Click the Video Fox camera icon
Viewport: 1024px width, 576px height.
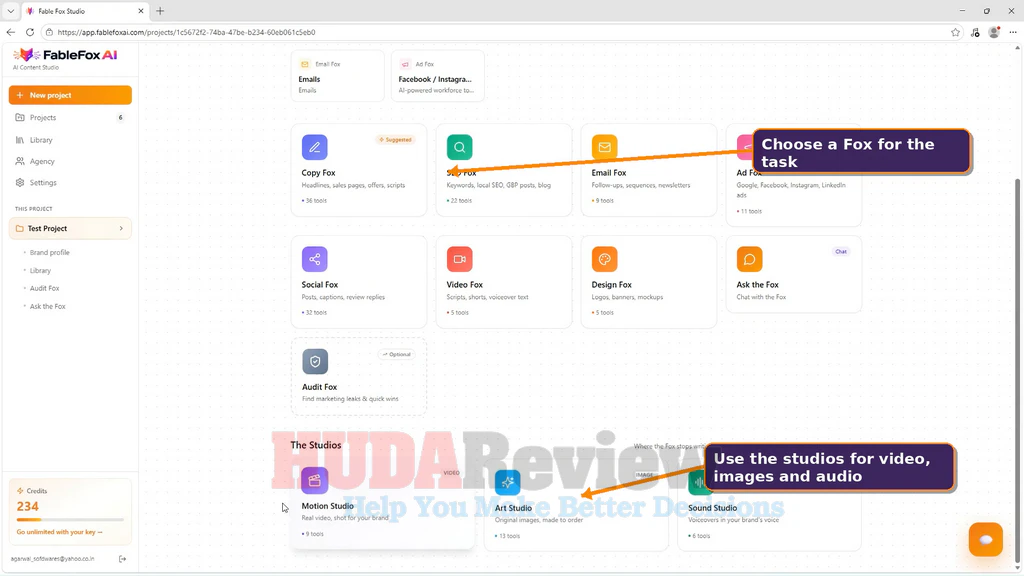pos(459,259)
